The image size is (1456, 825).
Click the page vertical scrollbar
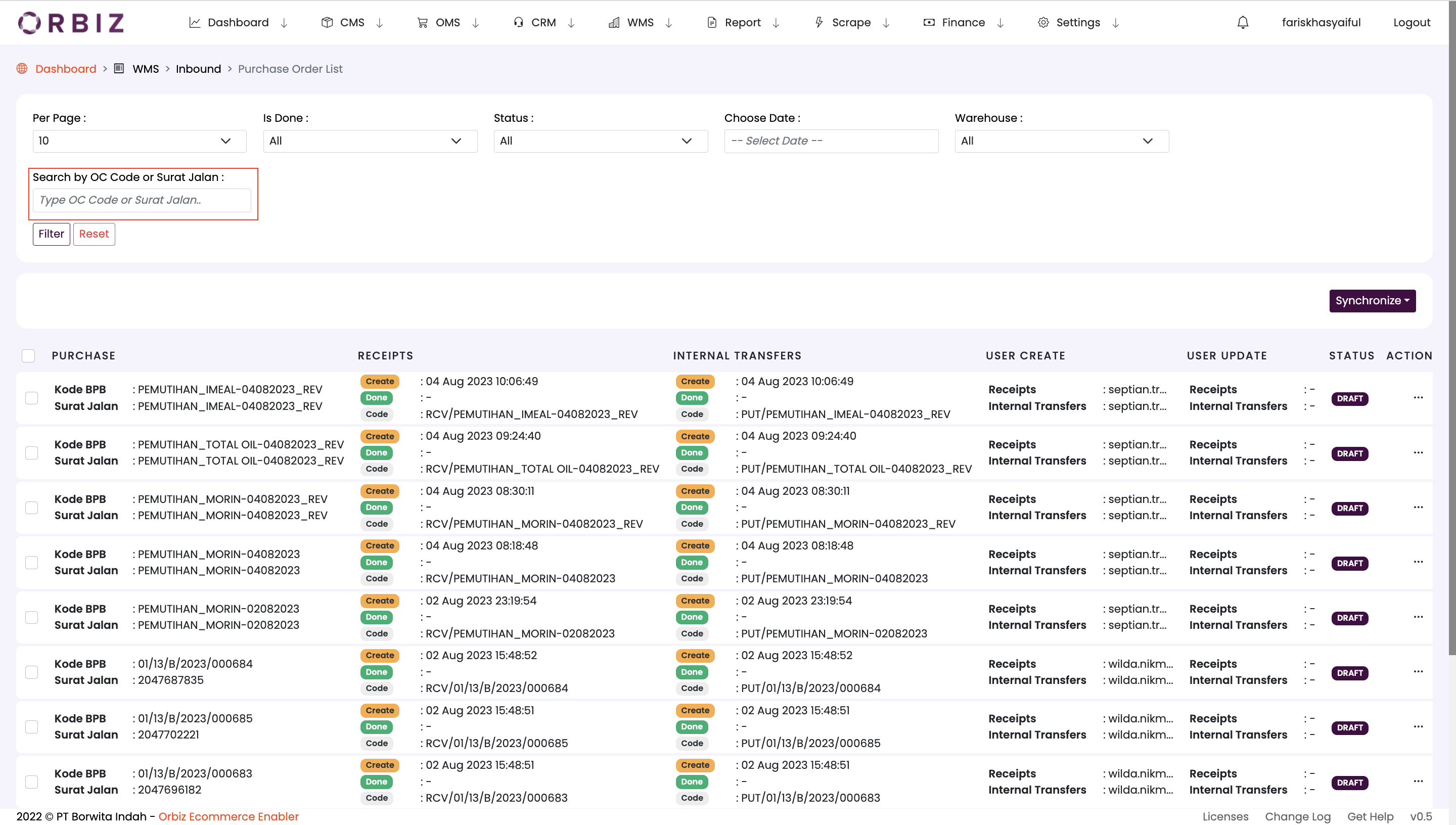coord(1452,329)
